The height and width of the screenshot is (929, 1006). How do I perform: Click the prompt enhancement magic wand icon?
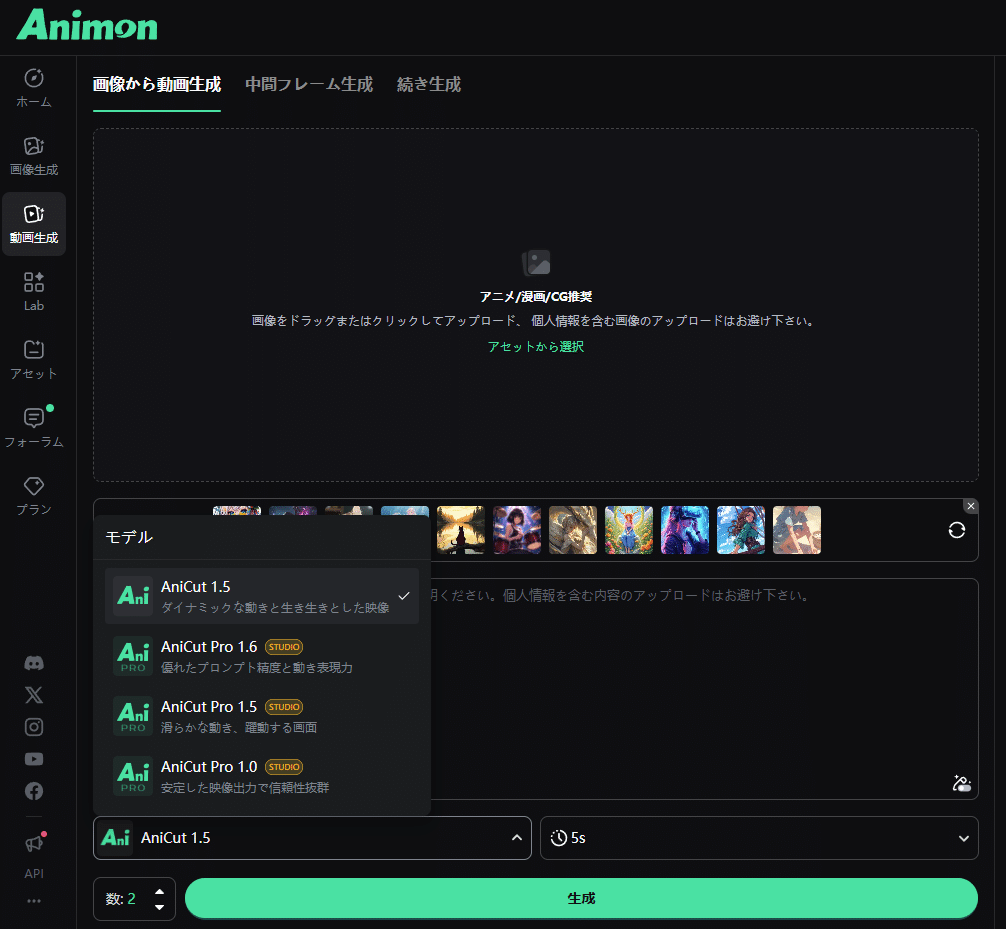[961, 784]
